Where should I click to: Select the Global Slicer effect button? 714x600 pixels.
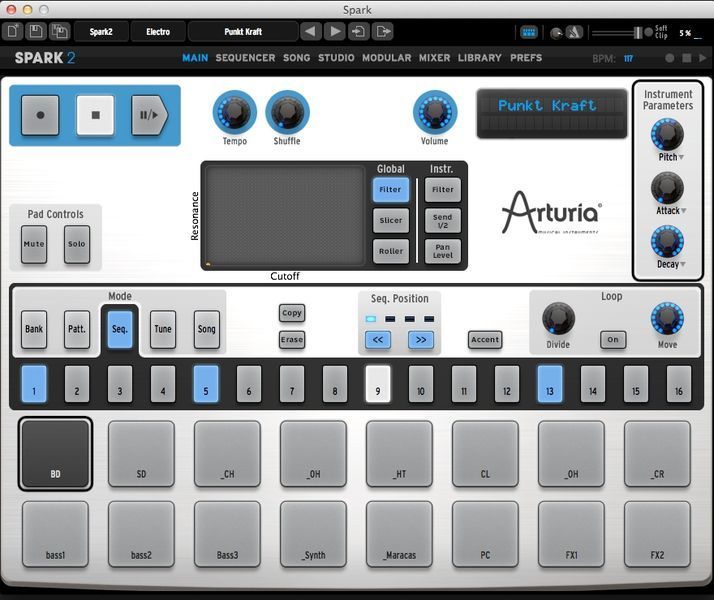tap(391, 220)
